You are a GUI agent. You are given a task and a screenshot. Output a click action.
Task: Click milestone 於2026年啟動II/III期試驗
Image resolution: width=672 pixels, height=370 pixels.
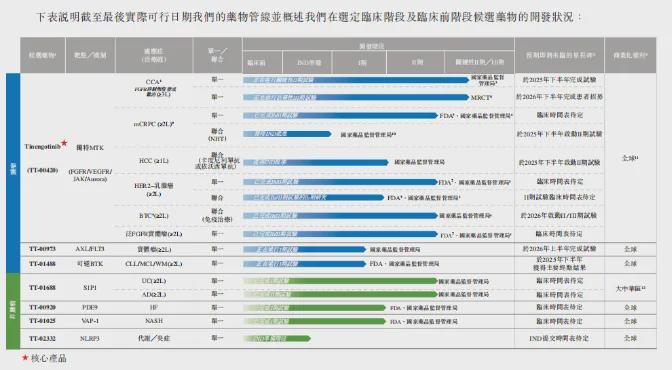point(559,216)
